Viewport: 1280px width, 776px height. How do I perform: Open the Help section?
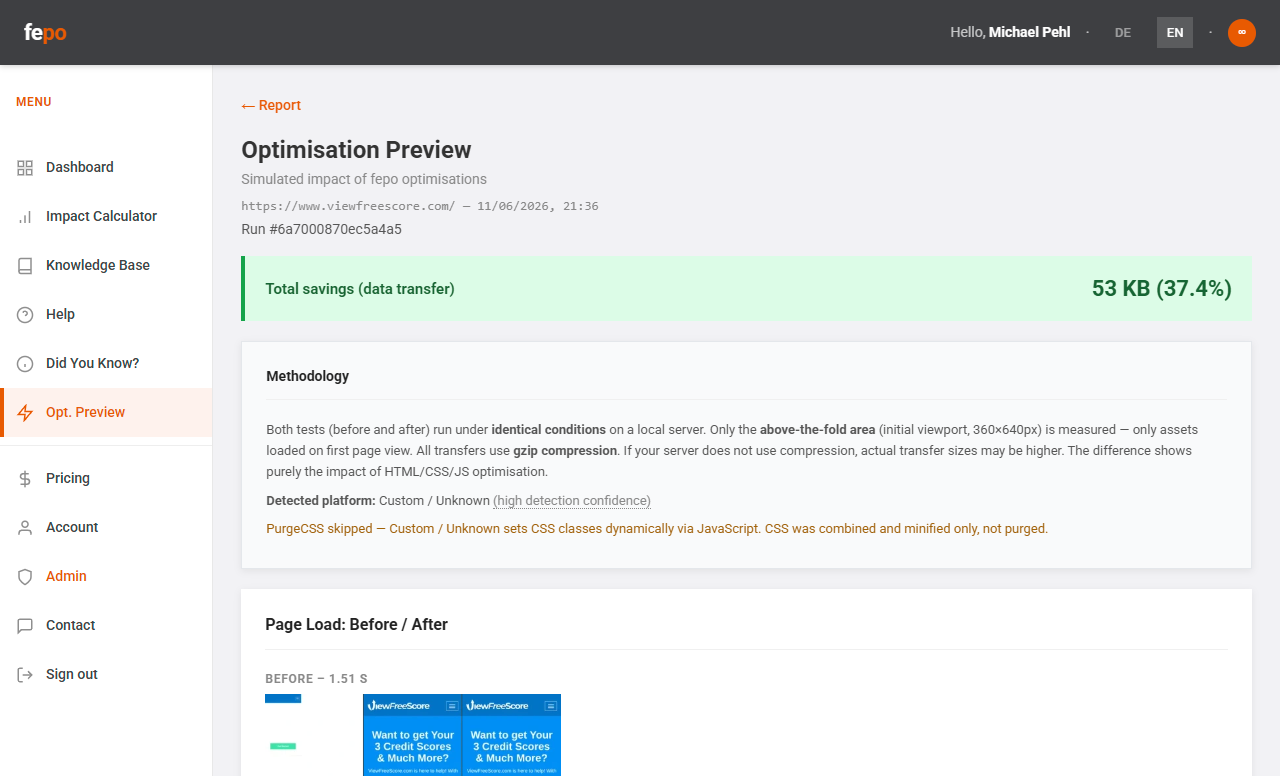[106, 314]
